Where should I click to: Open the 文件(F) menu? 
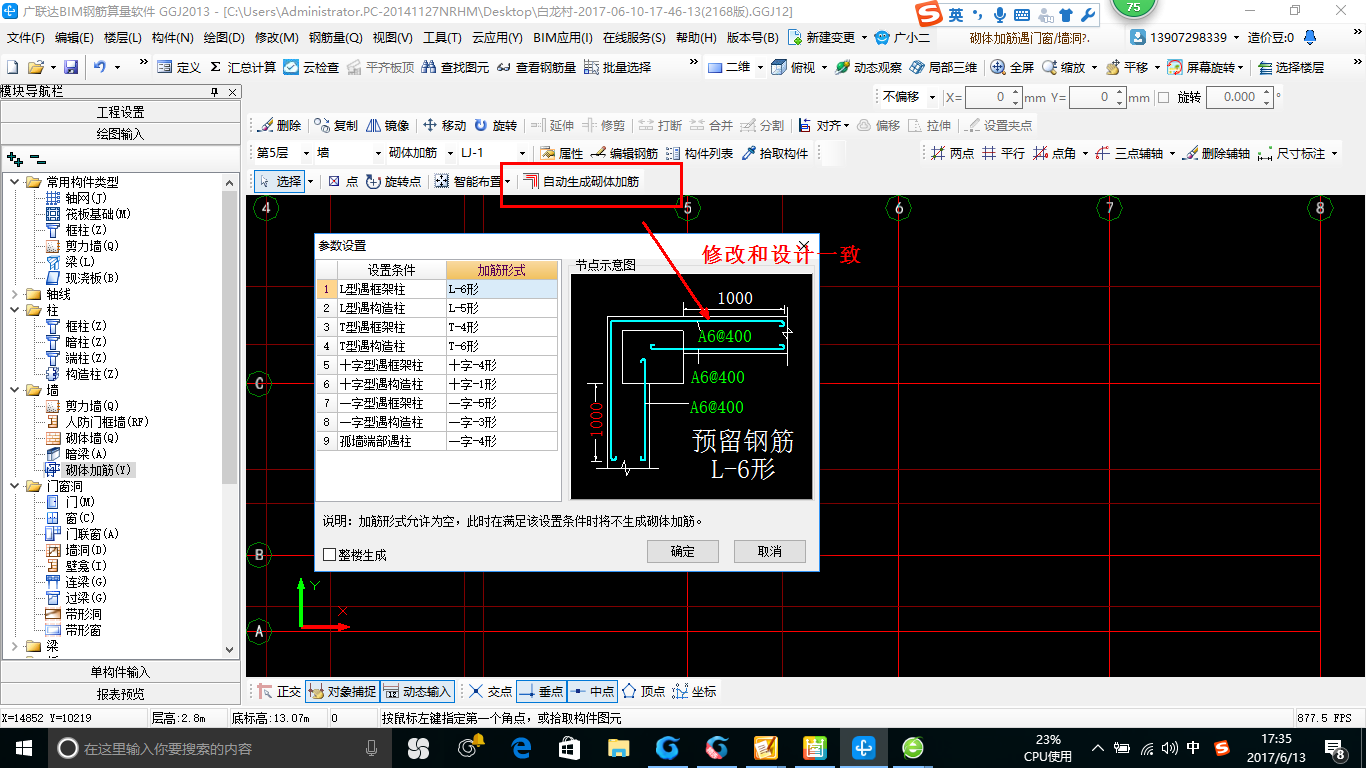[x=26, y=38]
